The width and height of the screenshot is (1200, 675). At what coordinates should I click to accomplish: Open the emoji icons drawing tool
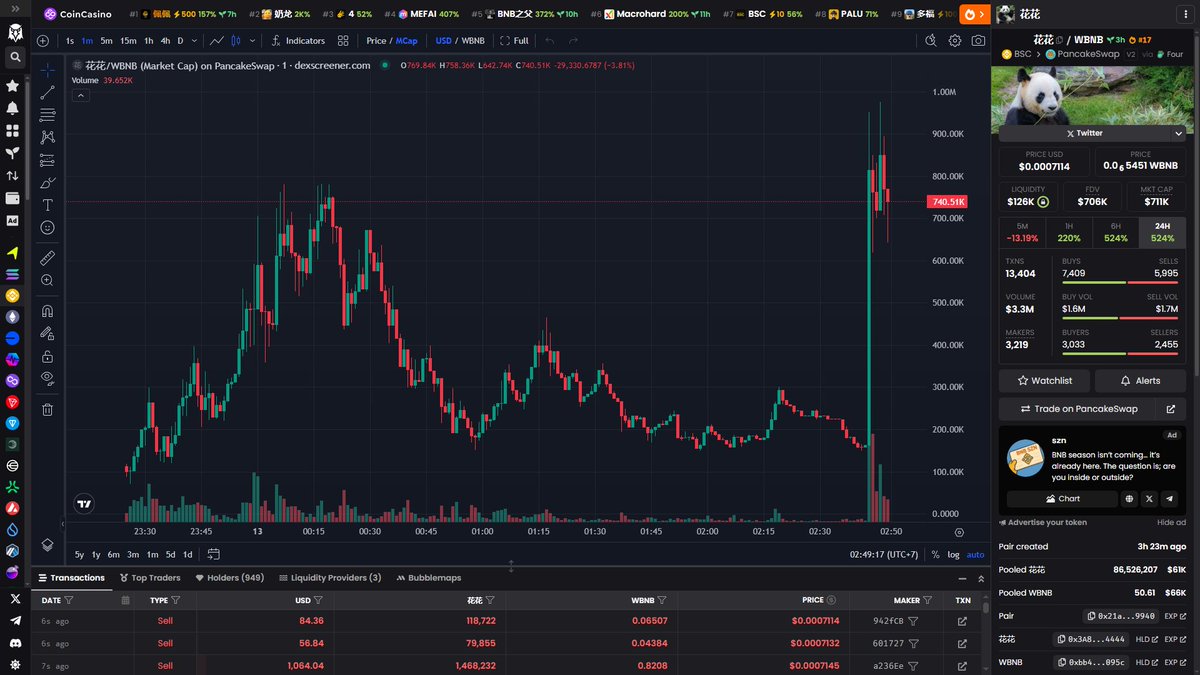tap(47, 228)
